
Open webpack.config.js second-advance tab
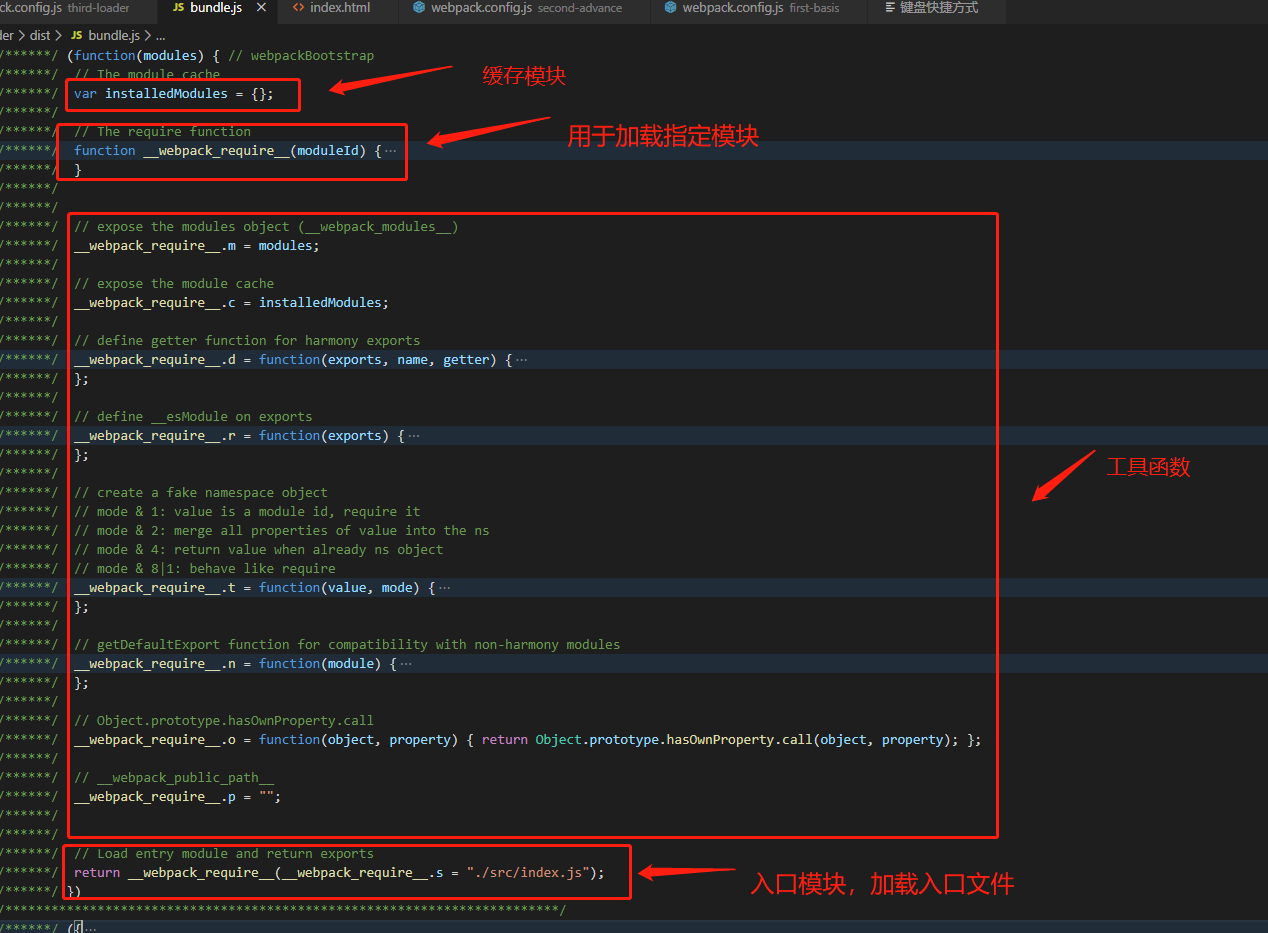524,8
